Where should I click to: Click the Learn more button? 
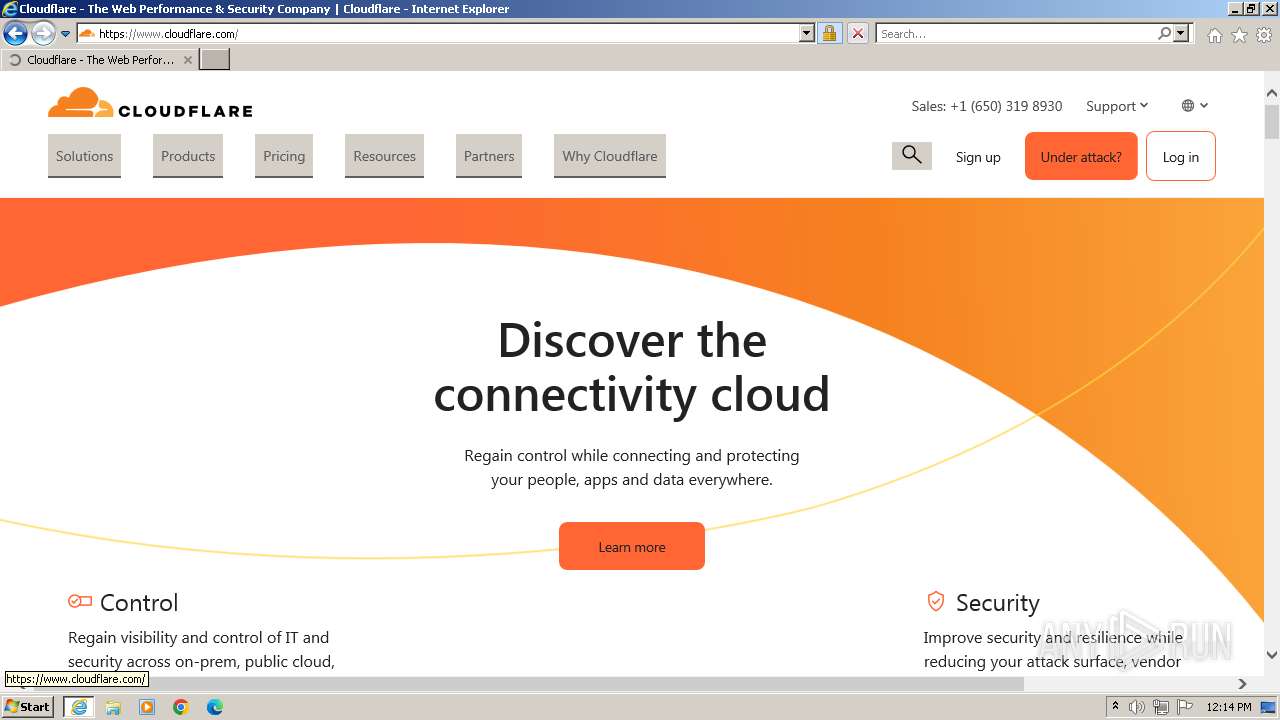click(632, 546)
